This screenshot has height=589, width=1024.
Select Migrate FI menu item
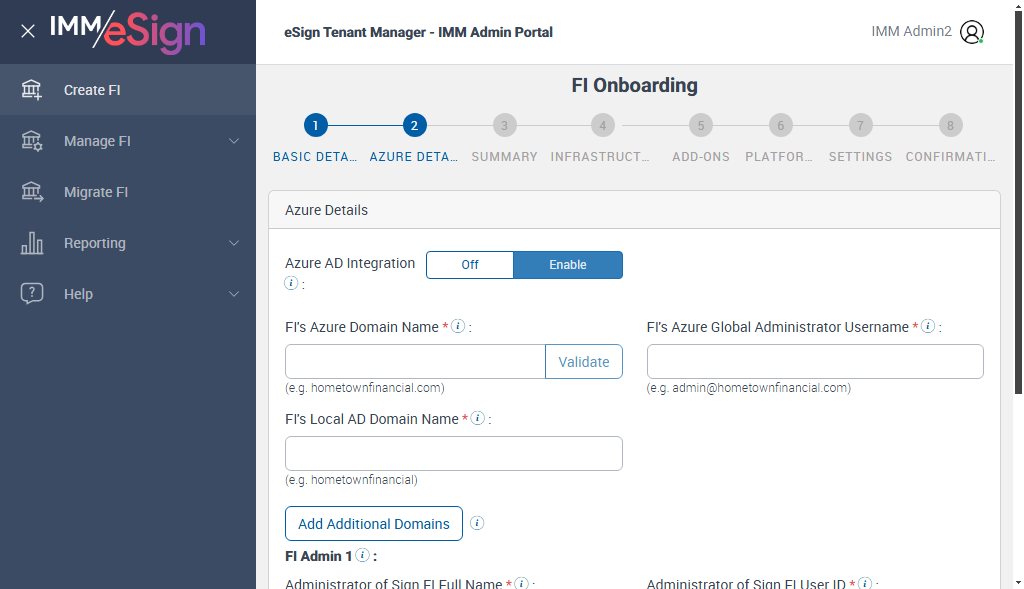[128, 192]
